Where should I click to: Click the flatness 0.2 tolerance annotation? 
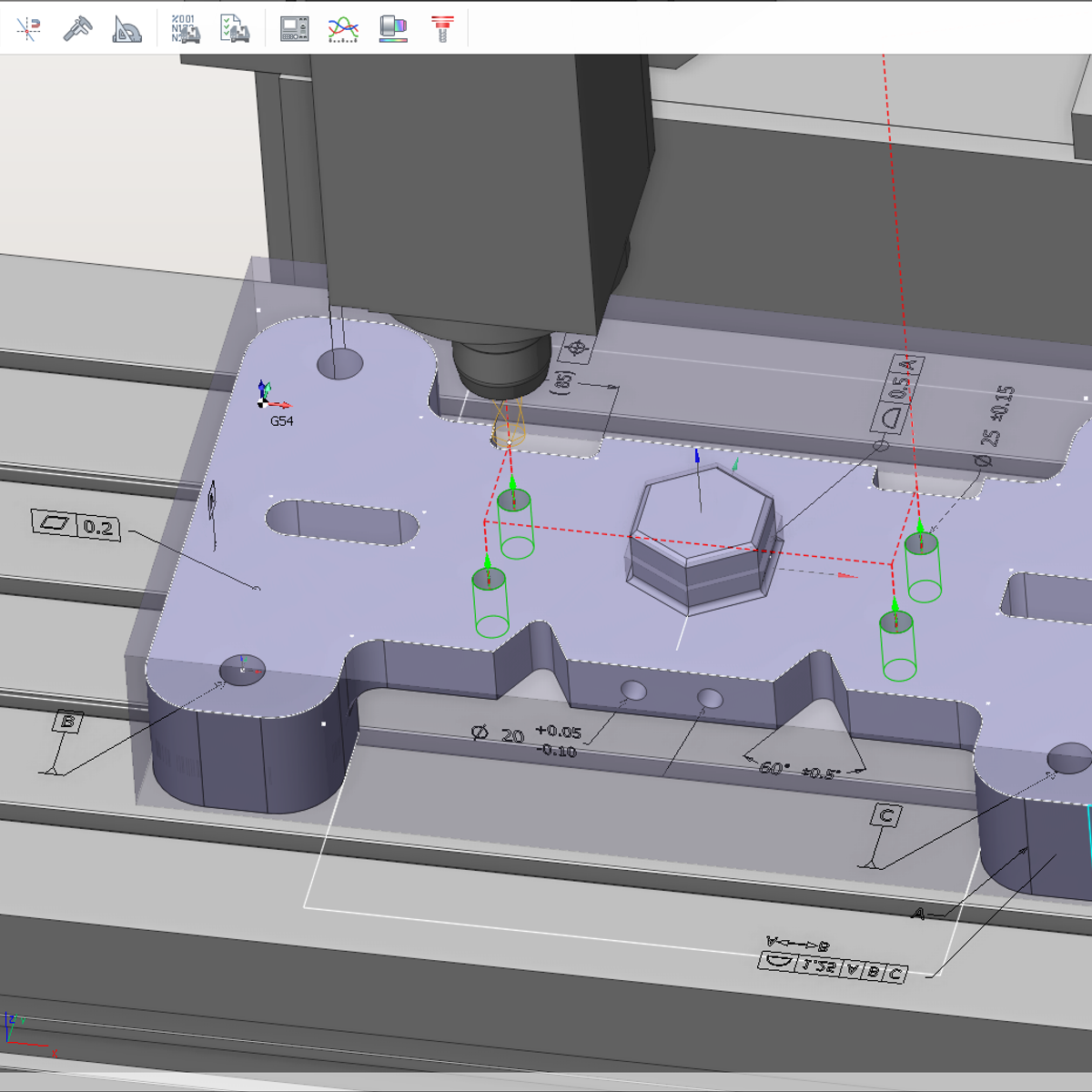pyautogui.click(x=77, y=525)
